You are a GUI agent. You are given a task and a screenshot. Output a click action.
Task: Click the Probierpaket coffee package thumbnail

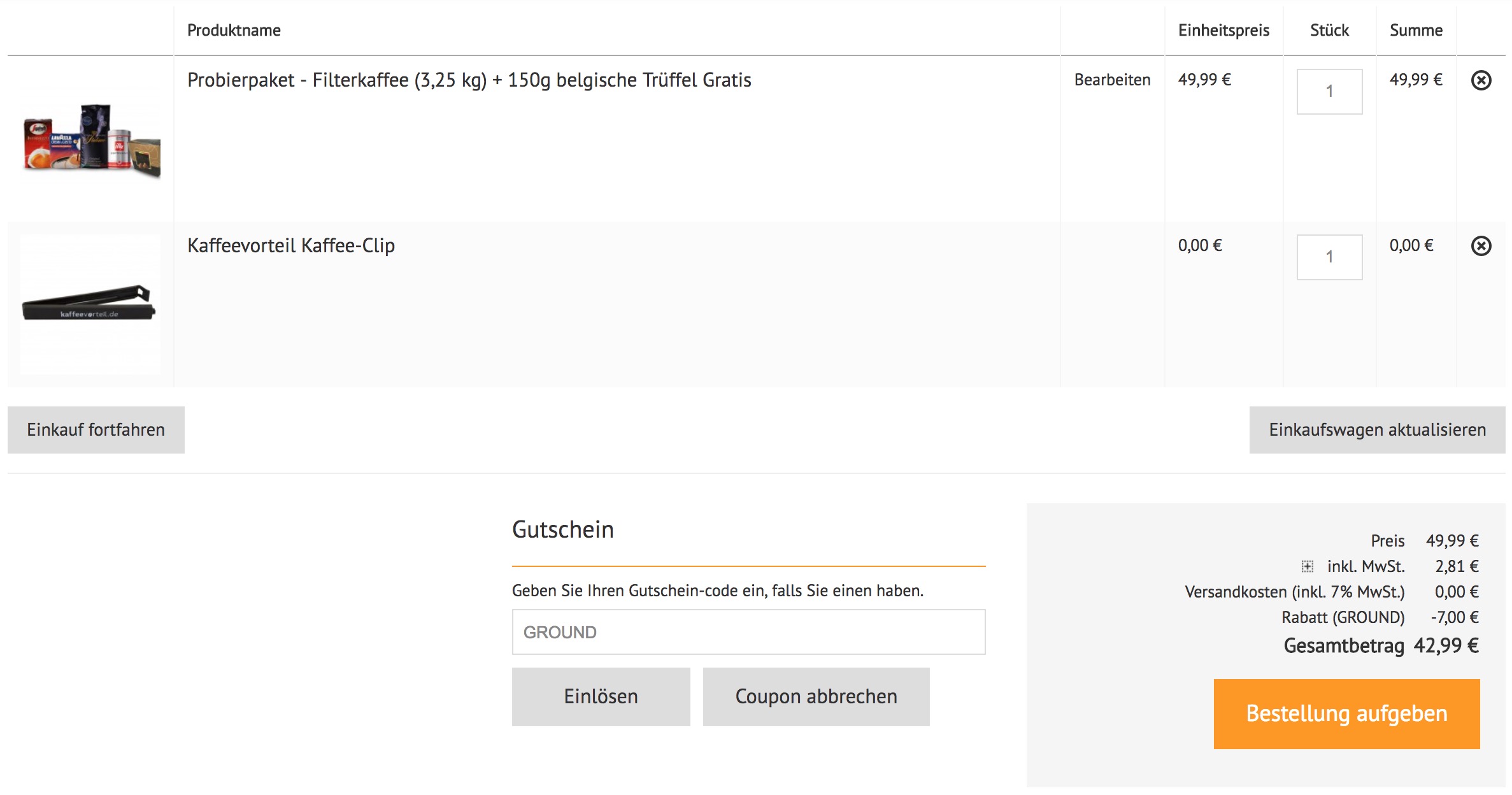click(x=90, y=139)
